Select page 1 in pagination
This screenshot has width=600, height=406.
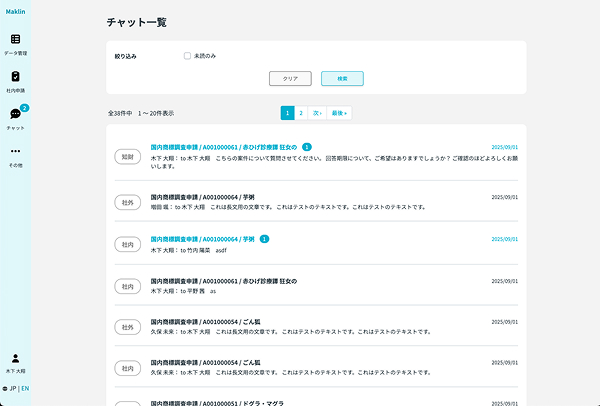click(287, 113)
